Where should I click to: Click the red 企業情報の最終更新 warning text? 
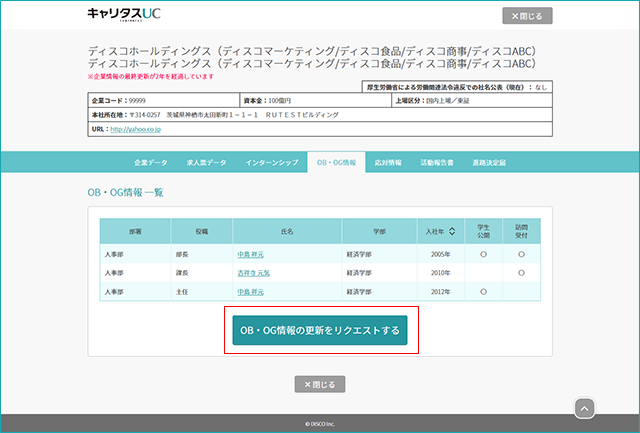click(151, 76)
